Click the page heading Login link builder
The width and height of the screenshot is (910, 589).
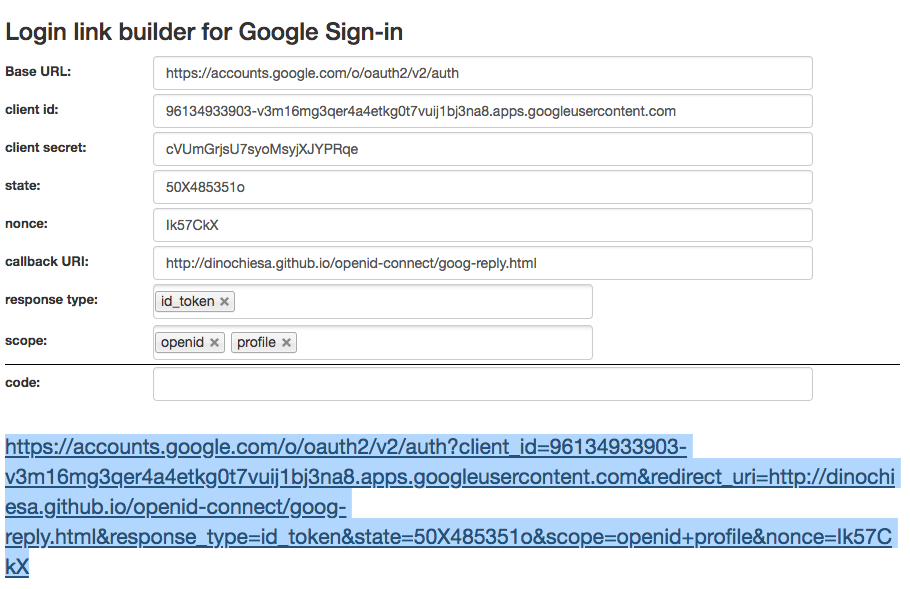[204, 32]
